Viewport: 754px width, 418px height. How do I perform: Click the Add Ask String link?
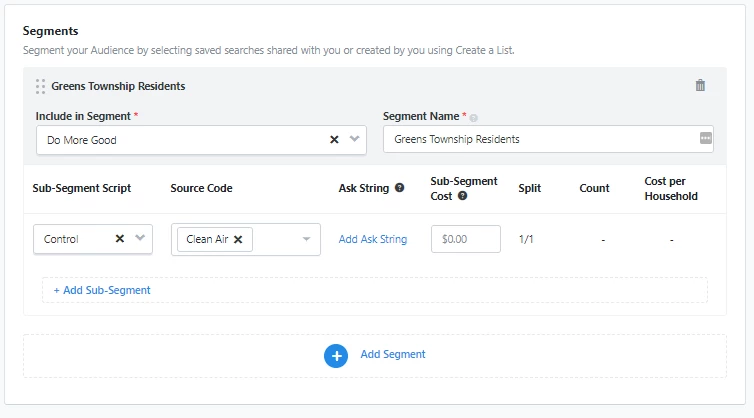(372, 239)
